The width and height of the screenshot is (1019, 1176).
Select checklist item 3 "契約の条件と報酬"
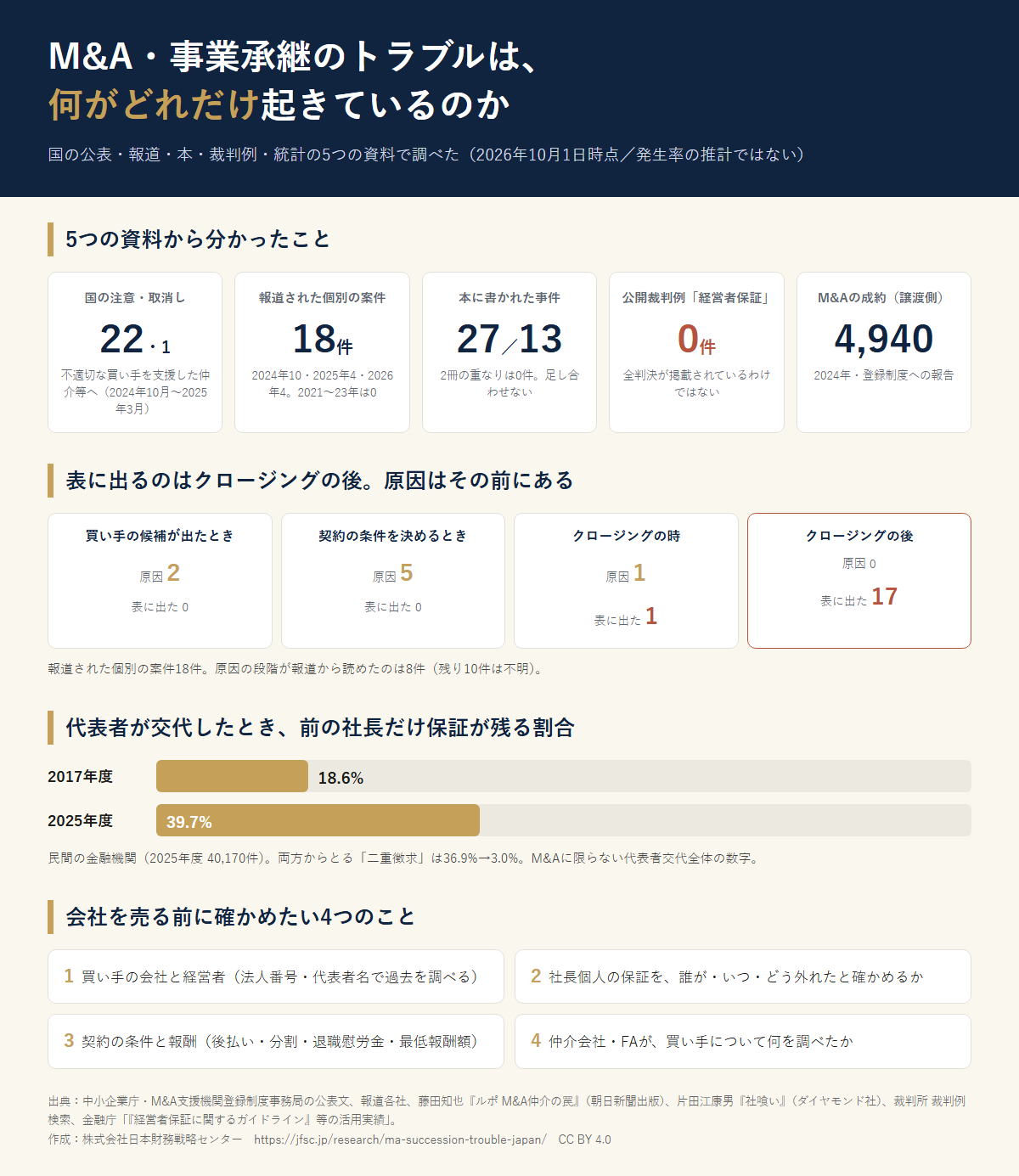276,1041
